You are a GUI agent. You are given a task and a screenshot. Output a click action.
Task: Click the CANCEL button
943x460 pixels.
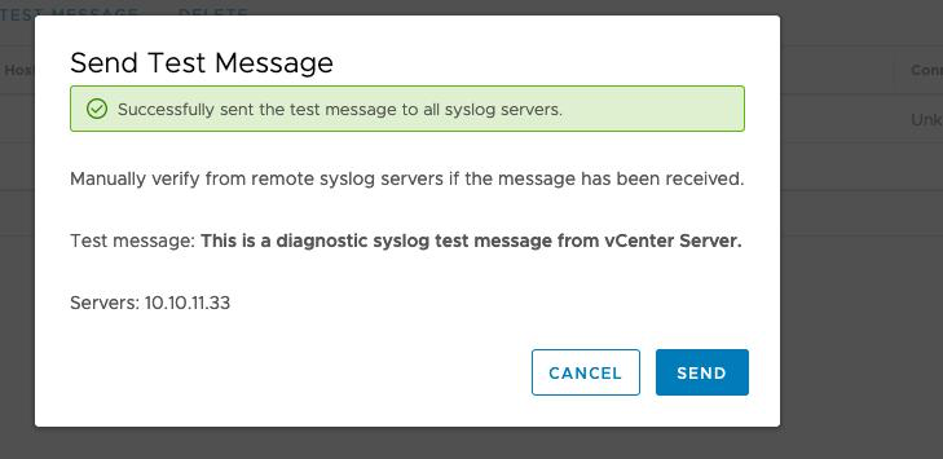(x=585, y=373)
